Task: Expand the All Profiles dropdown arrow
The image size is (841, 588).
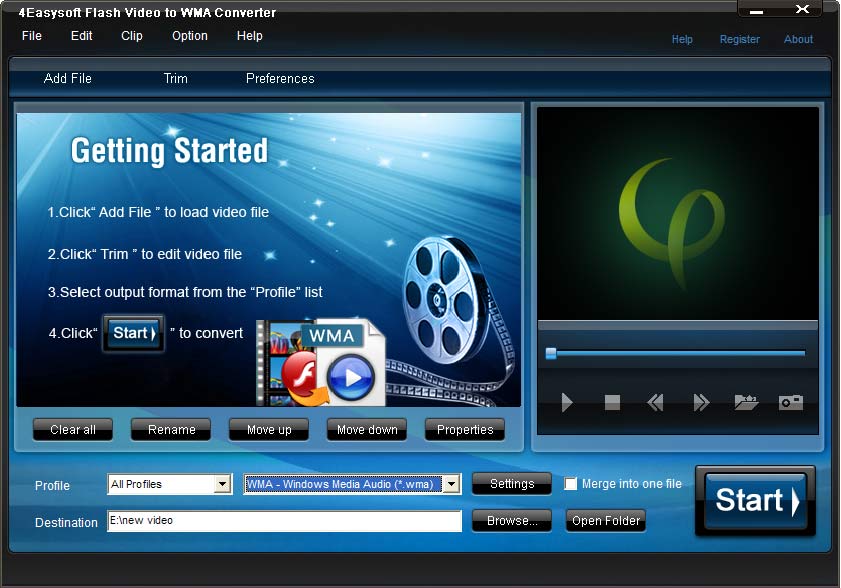Action: pyautogui.click(x=222, y=484)
